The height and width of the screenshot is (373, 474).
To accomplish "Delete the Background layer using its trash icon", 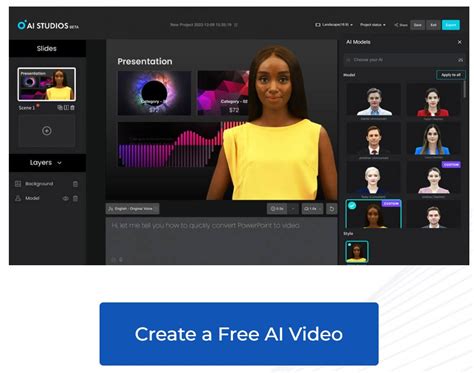I will (75, 184).
